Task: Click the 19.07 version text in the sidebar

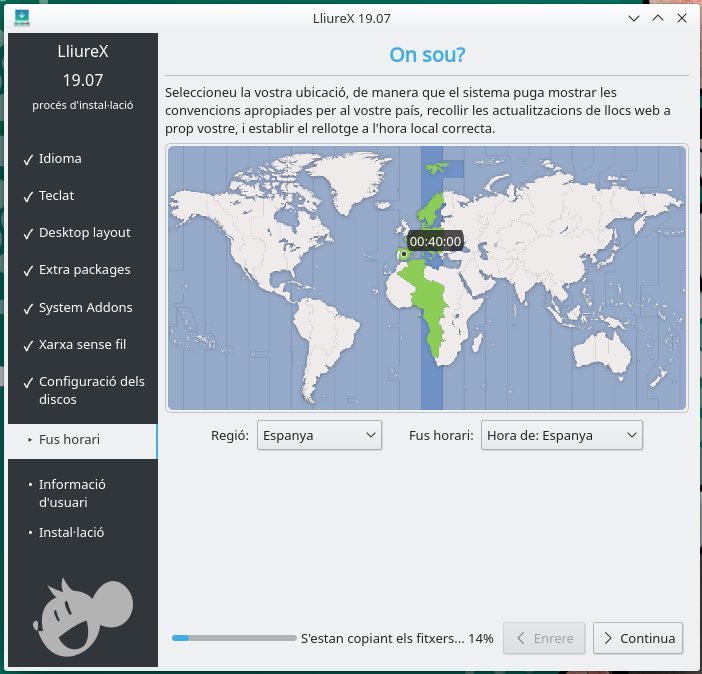Action: click(83, 80)
